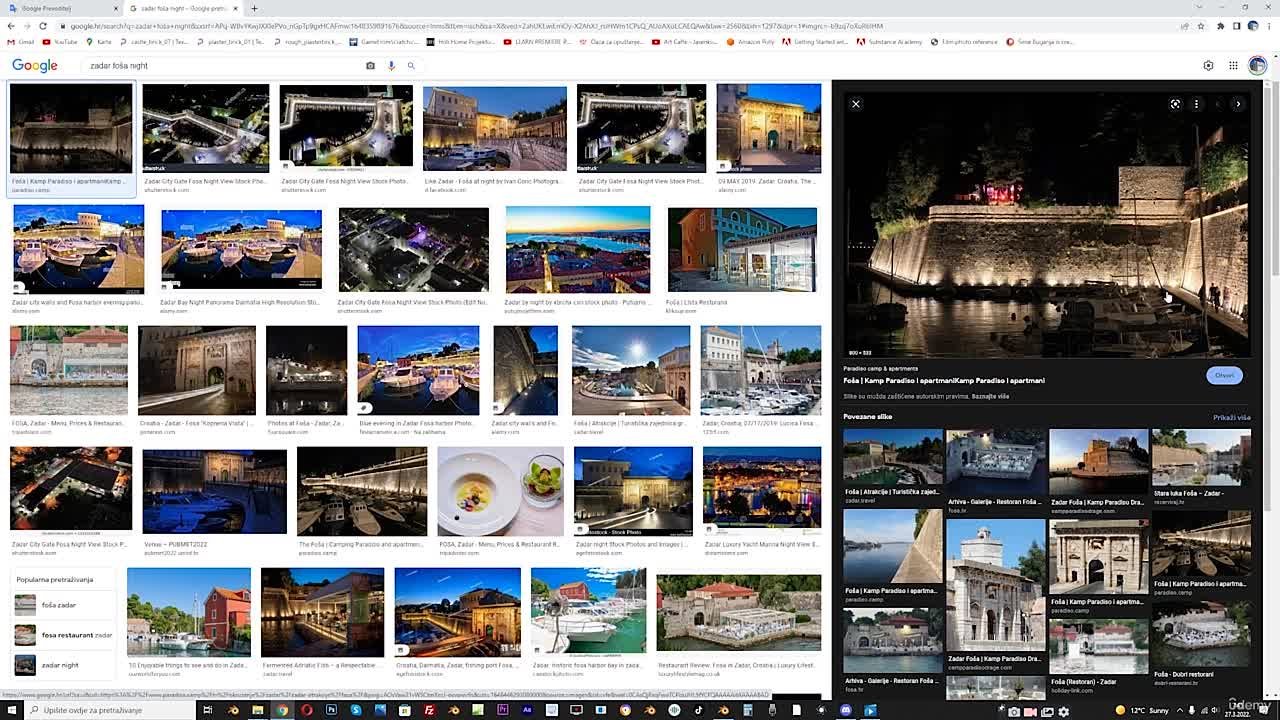The height and width of the screenshot is (720, 1280).
Task: Go back in browser history
Action: point(11,26)
